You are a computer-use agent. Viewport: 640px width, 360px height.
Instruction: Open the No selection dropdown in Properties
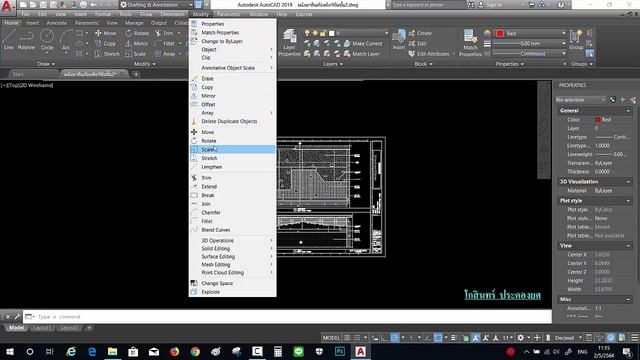point(580,100)
